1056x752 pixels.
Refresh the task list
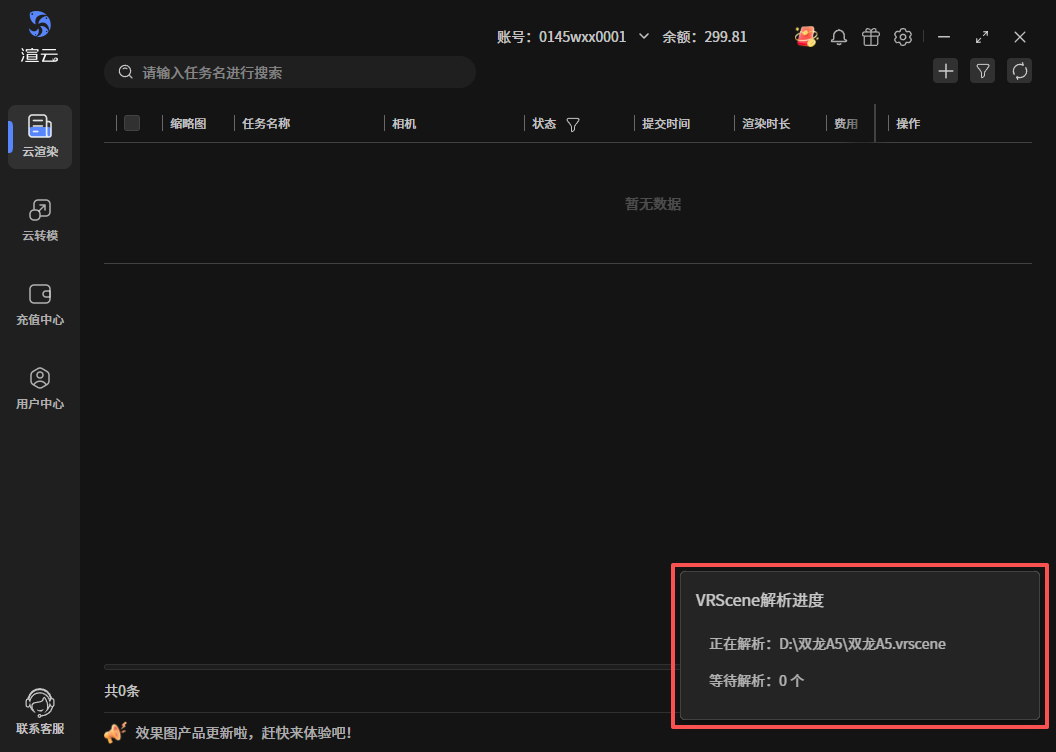click(1019, 71)
